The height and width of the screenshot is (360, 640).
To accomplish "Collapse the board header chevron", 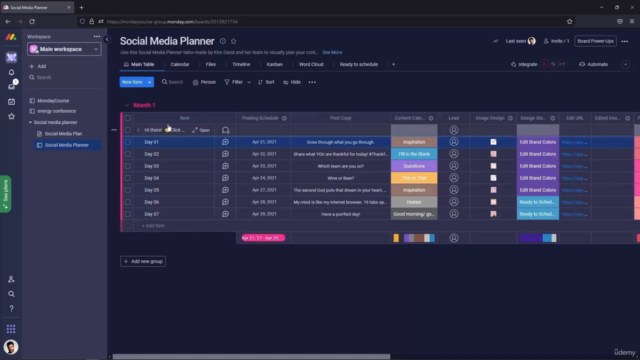I will (x=625, y=64).
